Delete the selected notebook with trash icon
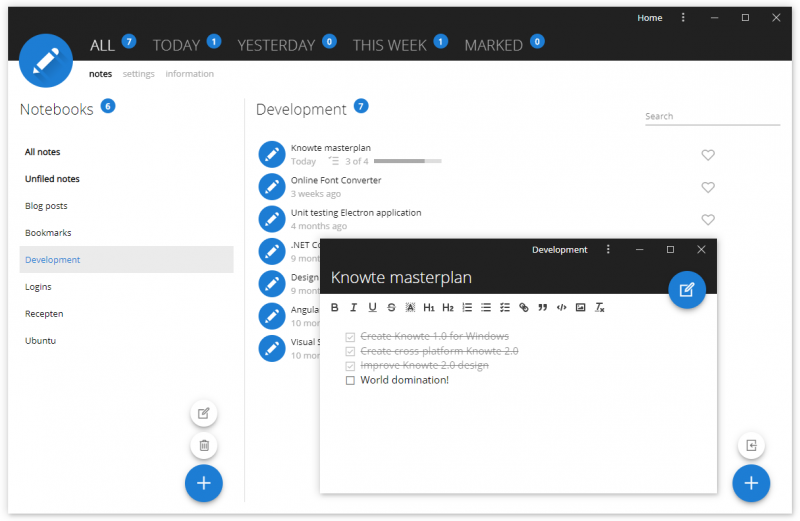 pos(204,445)
